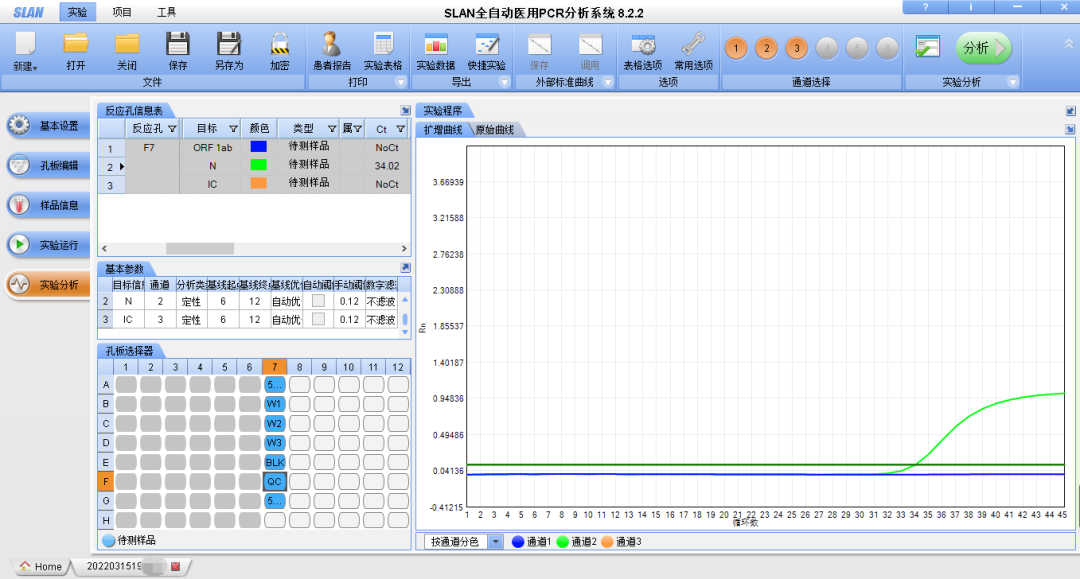Screen dimensions: 1080x579
Task: Click the 另存为 (Save As) icon
Action: pos(229,44)
